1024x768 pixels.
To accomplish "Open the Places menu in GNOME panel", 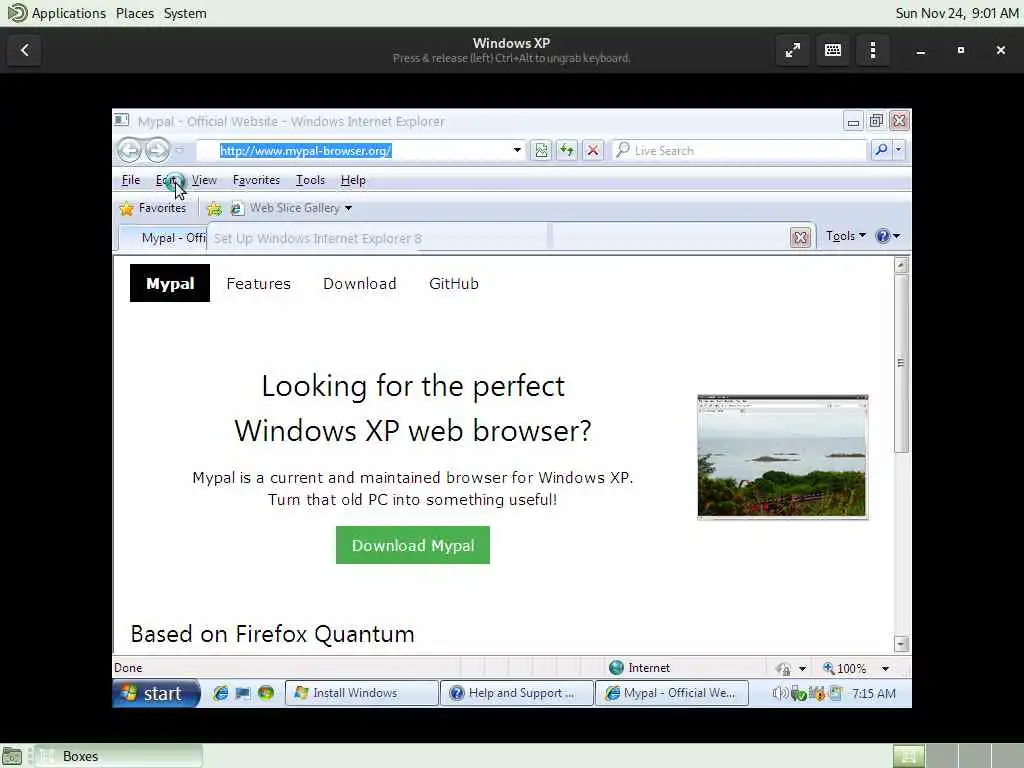I will (x=135, y=13).
